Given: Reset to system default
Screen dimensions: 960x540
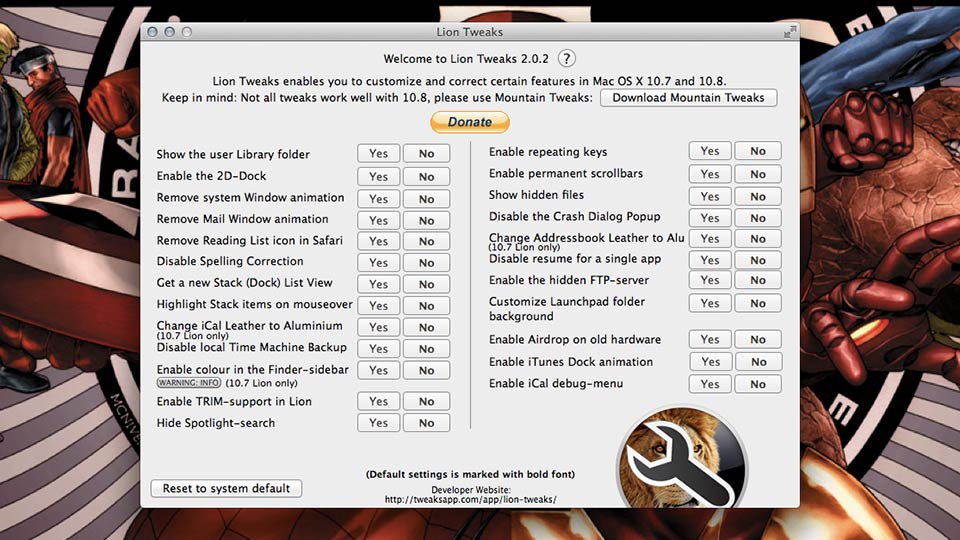Looking at the screenshot, I should [x=226, y=489].
